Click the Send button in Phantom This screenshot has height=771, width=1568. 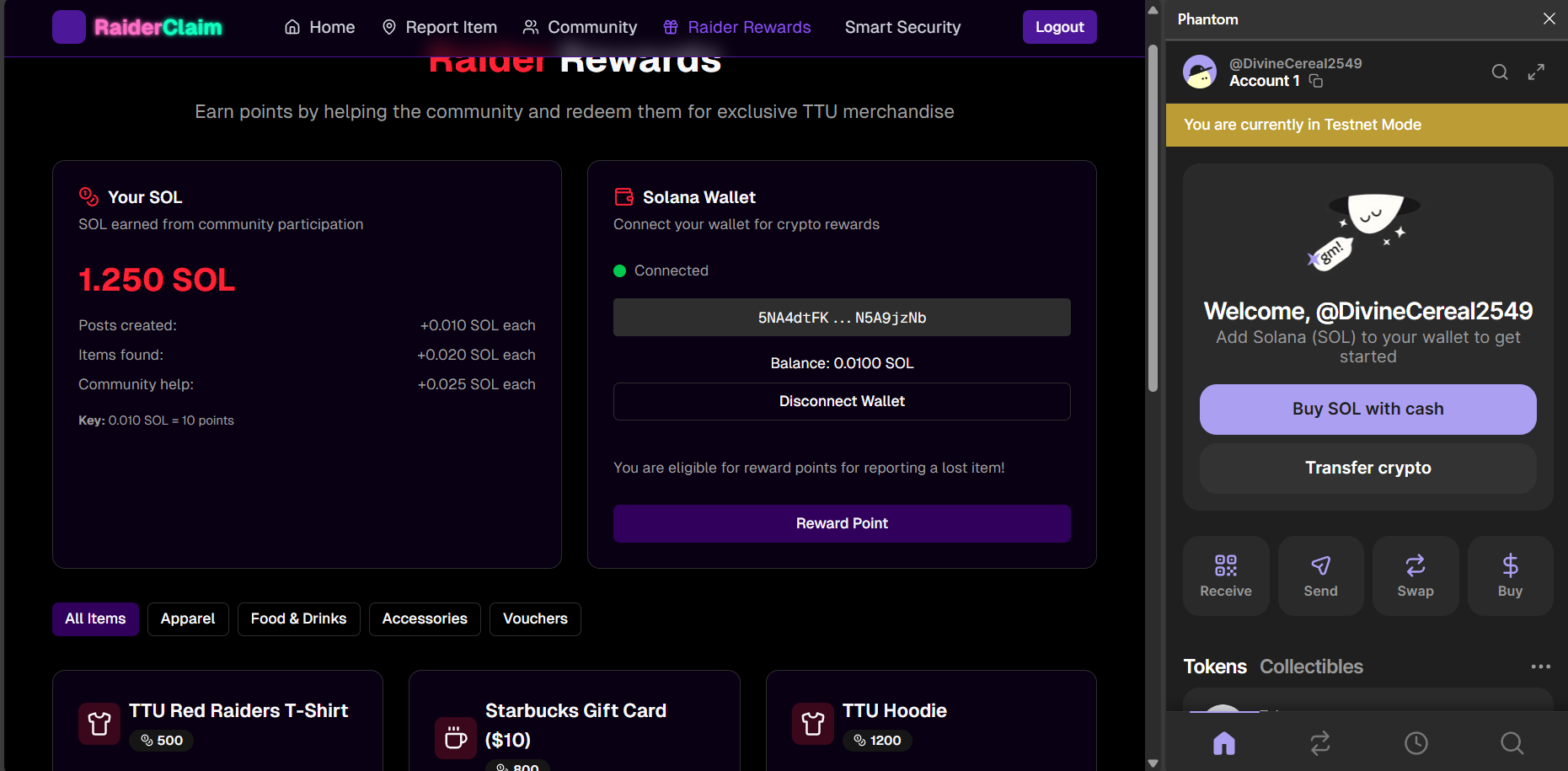(1320, 576)
